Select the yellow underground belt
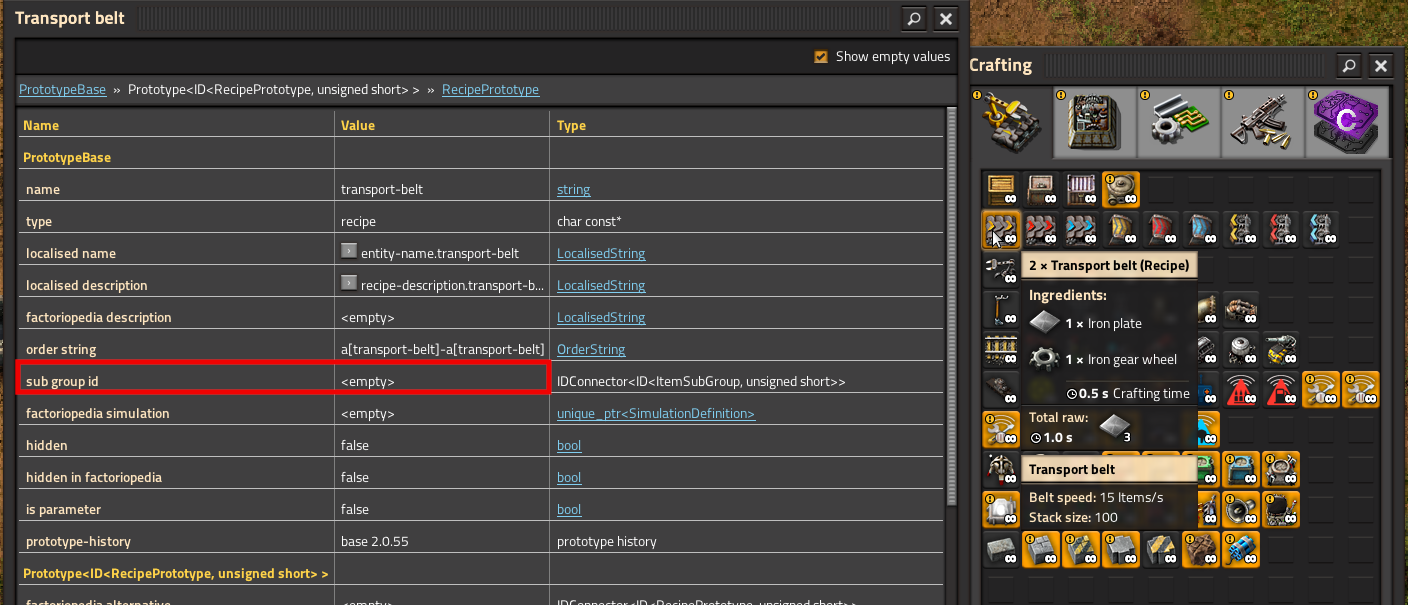Viewport: 1408px width, 605px height. [1121, 230]
